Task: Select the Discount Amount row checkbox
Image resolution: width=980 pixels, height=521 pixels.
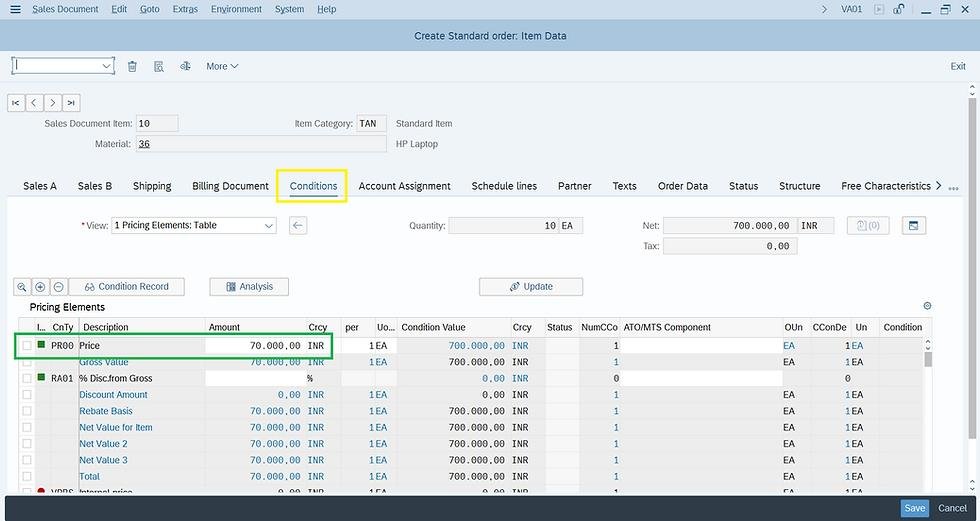Action: click(x=27, y=395)
